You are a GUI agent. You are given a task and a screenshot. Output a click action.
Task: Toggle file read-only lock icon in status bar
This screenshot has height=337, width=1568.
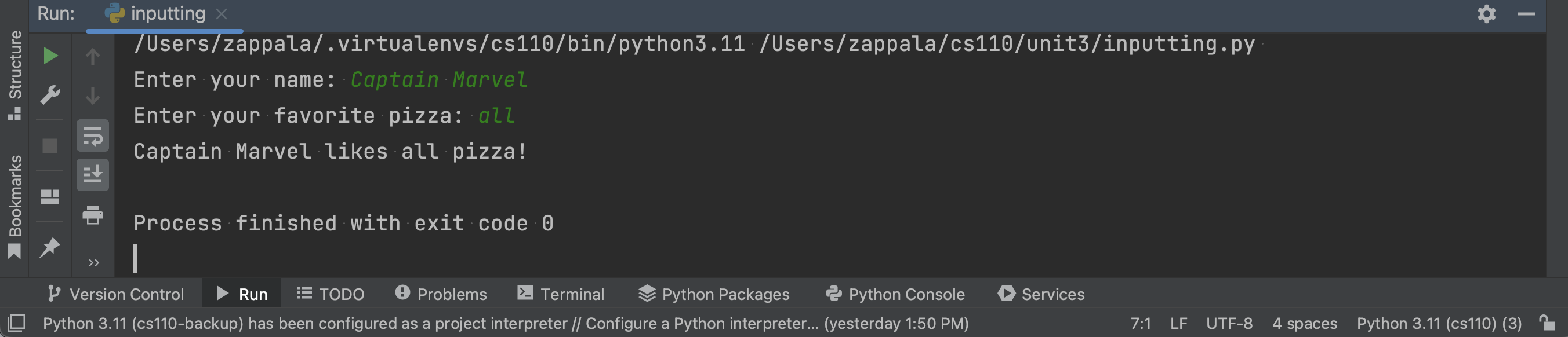1547,323
